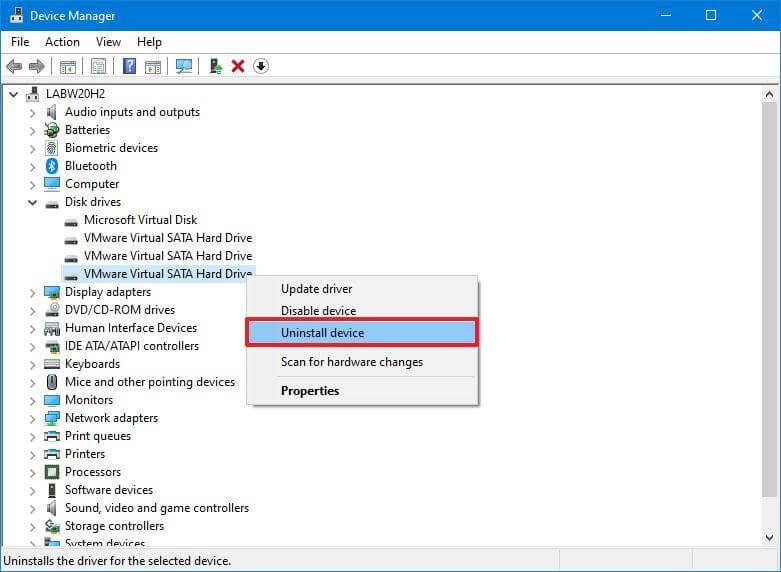781x572 pixels.
Task: Click the Update driver toolbar icon
Action: point(215,66)
